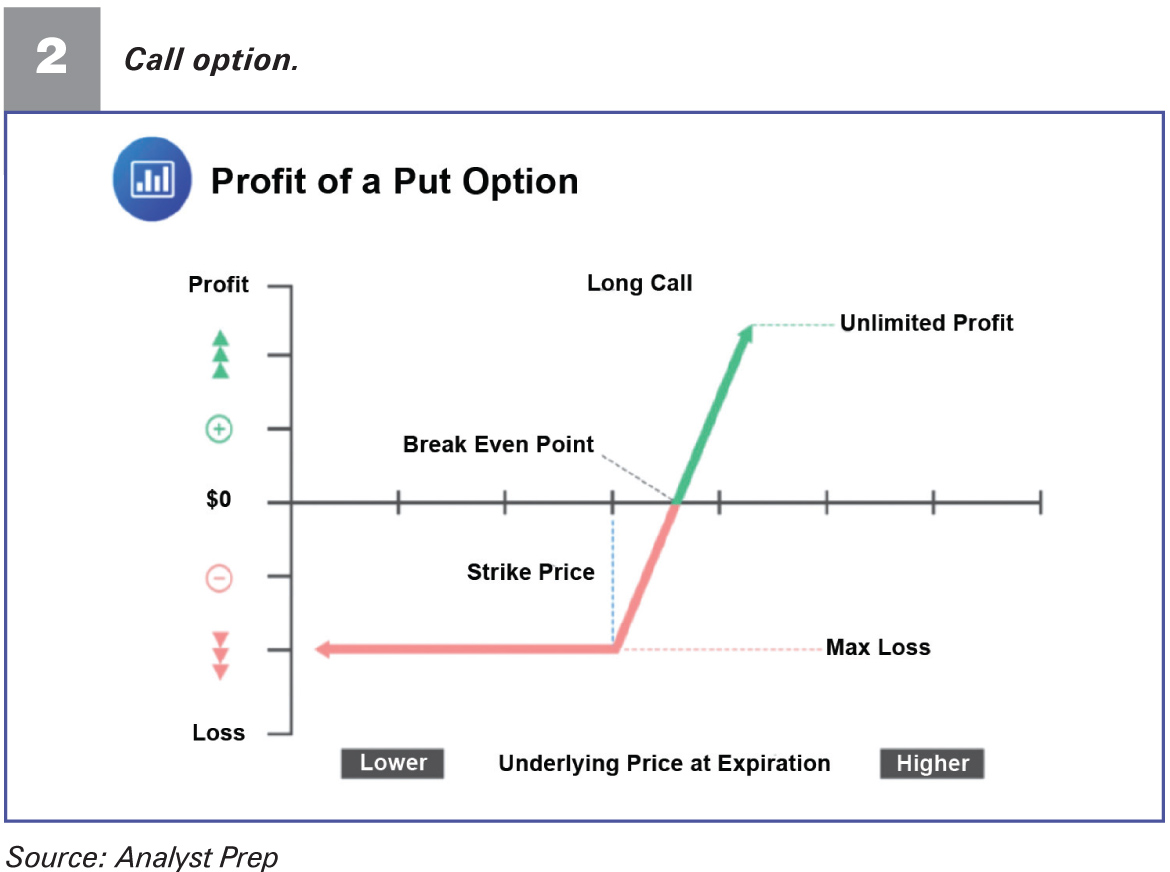The image size is (1170, 872).
Task: Click the green rising profit line segment
Action: 713,415
